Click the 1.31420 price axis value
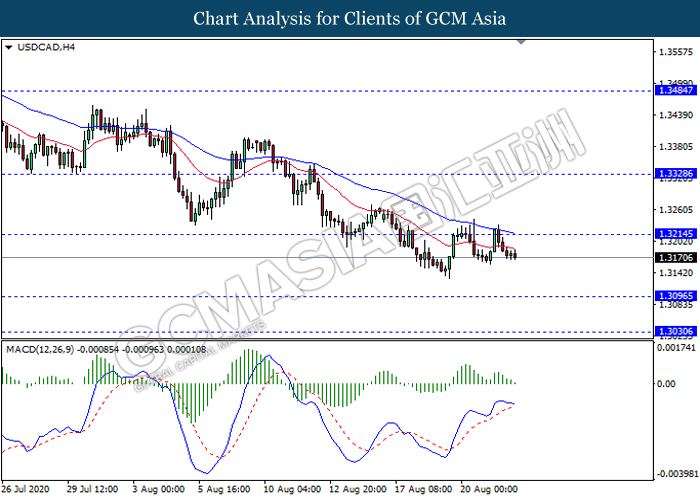Image resolution: width=700 pixels, height=500 pixels. 676,273
